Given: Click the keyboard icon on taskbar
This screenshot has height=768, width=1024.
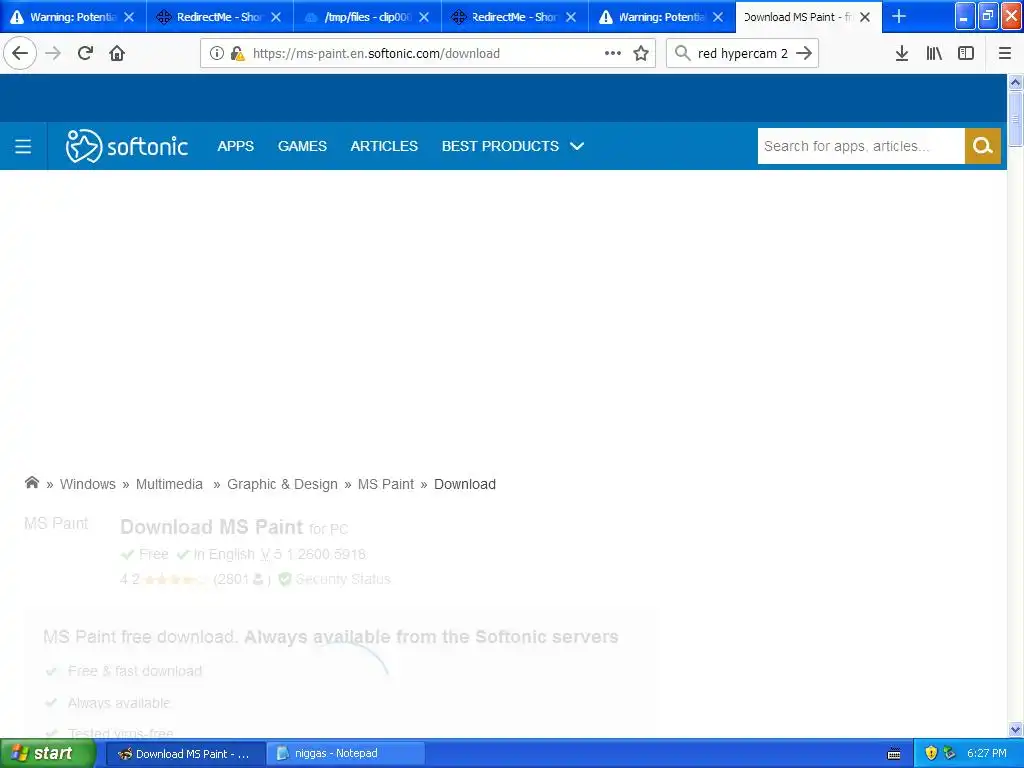Looking at the screenshot, I should [x=894, y=754].
